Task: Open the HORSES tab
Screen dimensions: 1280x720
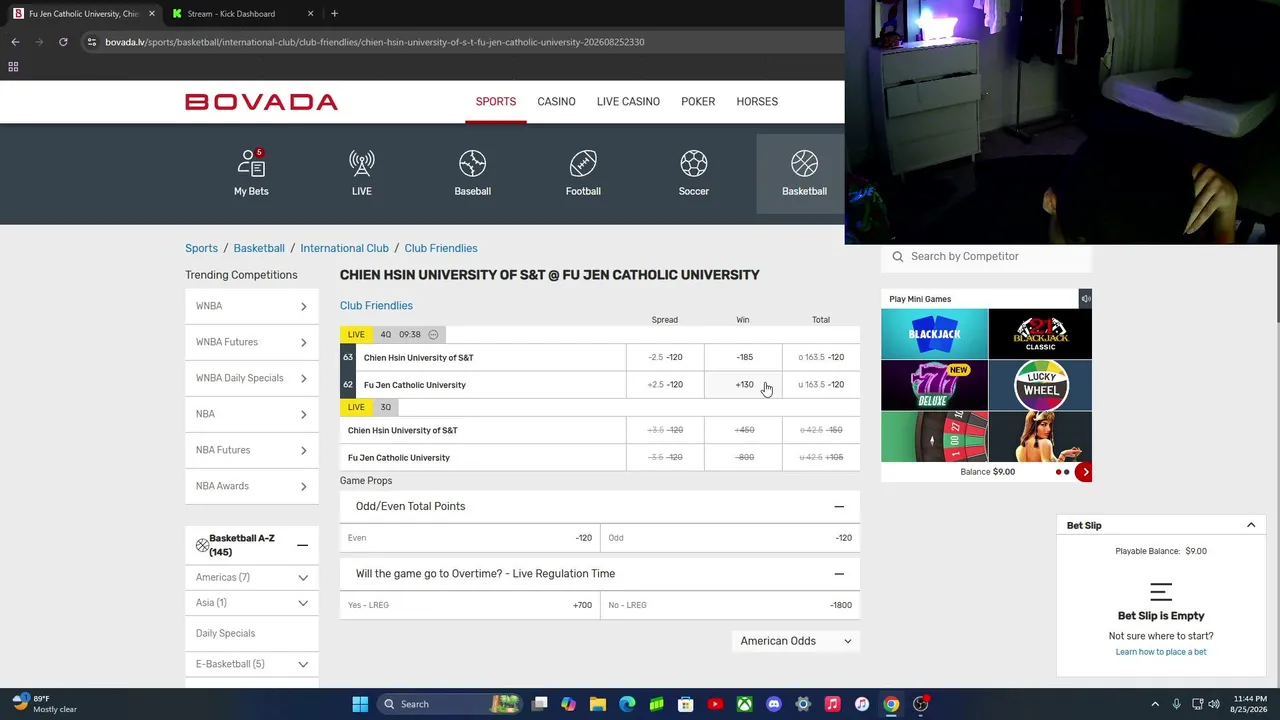Action: (x=757, y=102)
